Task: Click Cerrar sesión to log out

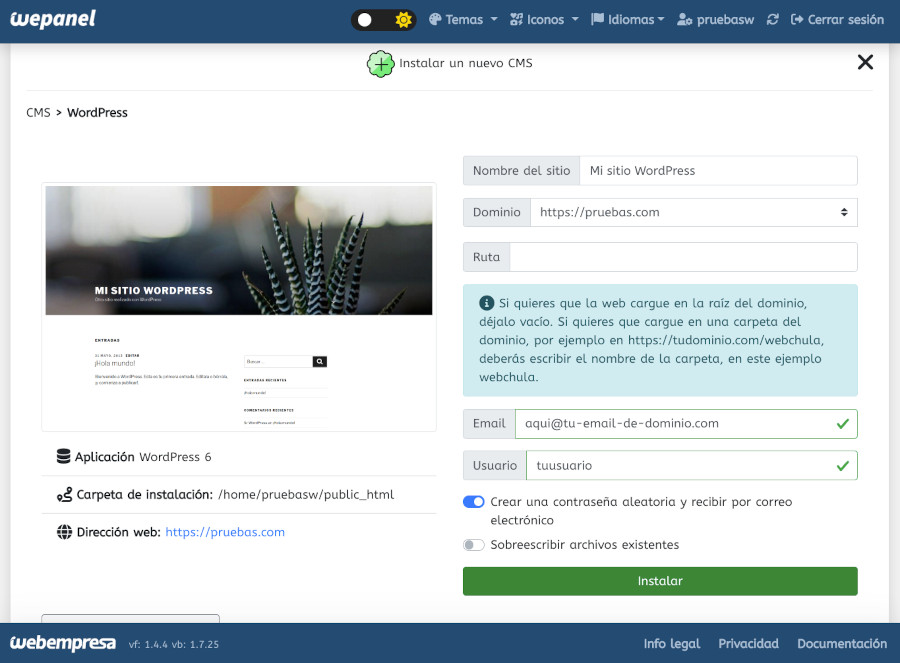Action: point(837,20)
